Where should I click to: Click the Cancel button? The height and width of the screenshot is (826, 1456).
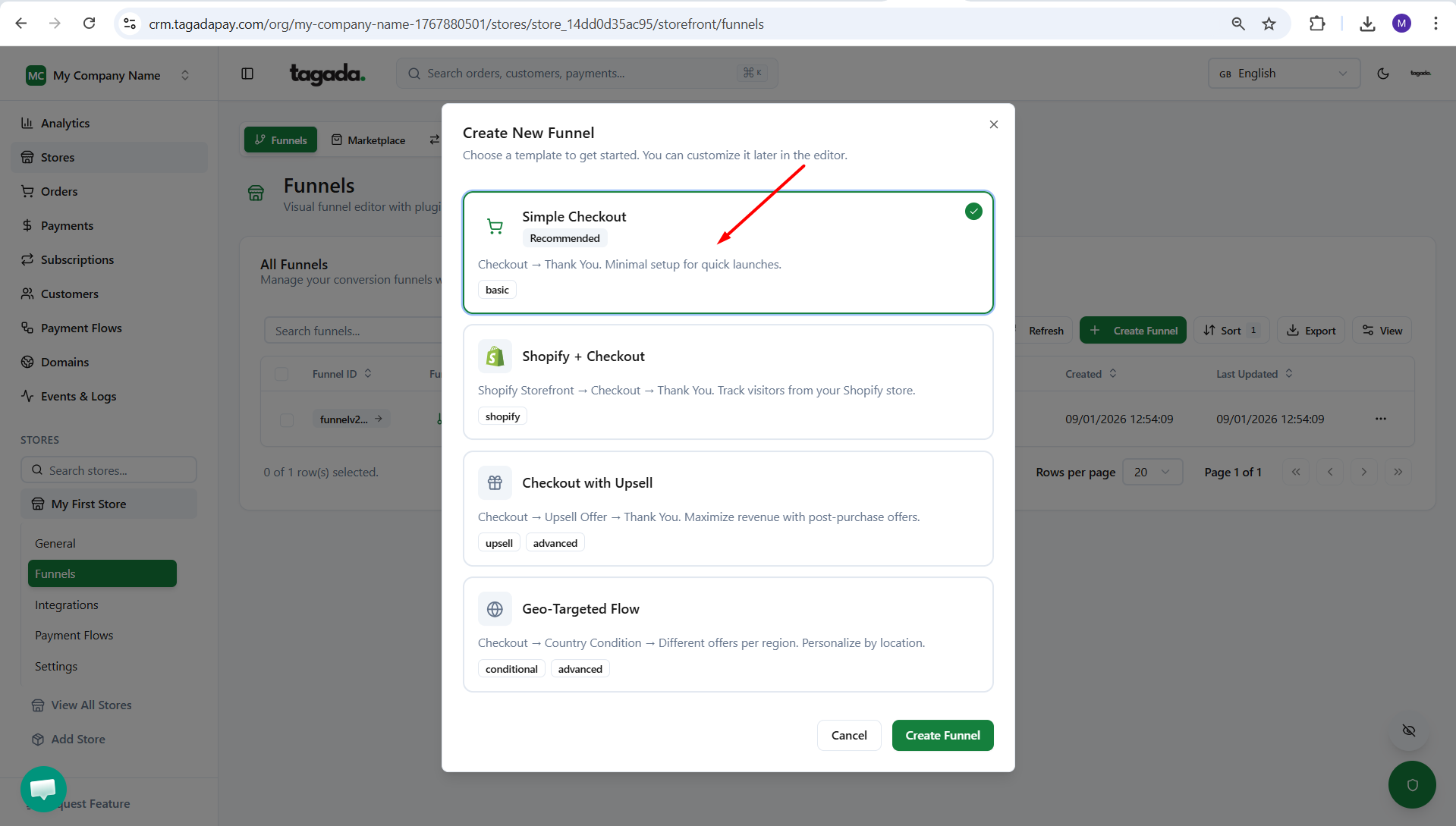point(848,735)
